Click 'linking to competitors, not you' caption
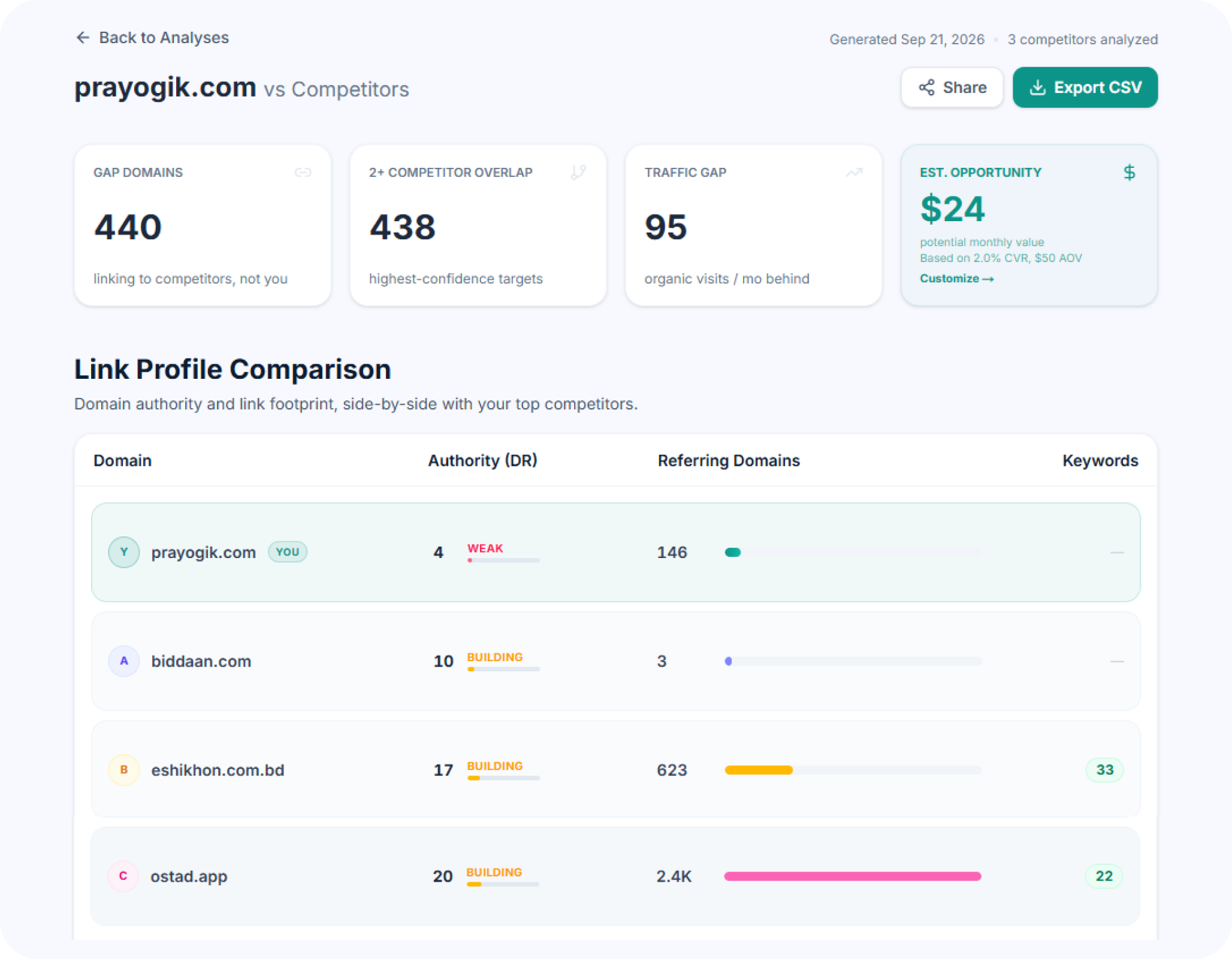Viewport: 1232px width, 959px height. [191, 279]
